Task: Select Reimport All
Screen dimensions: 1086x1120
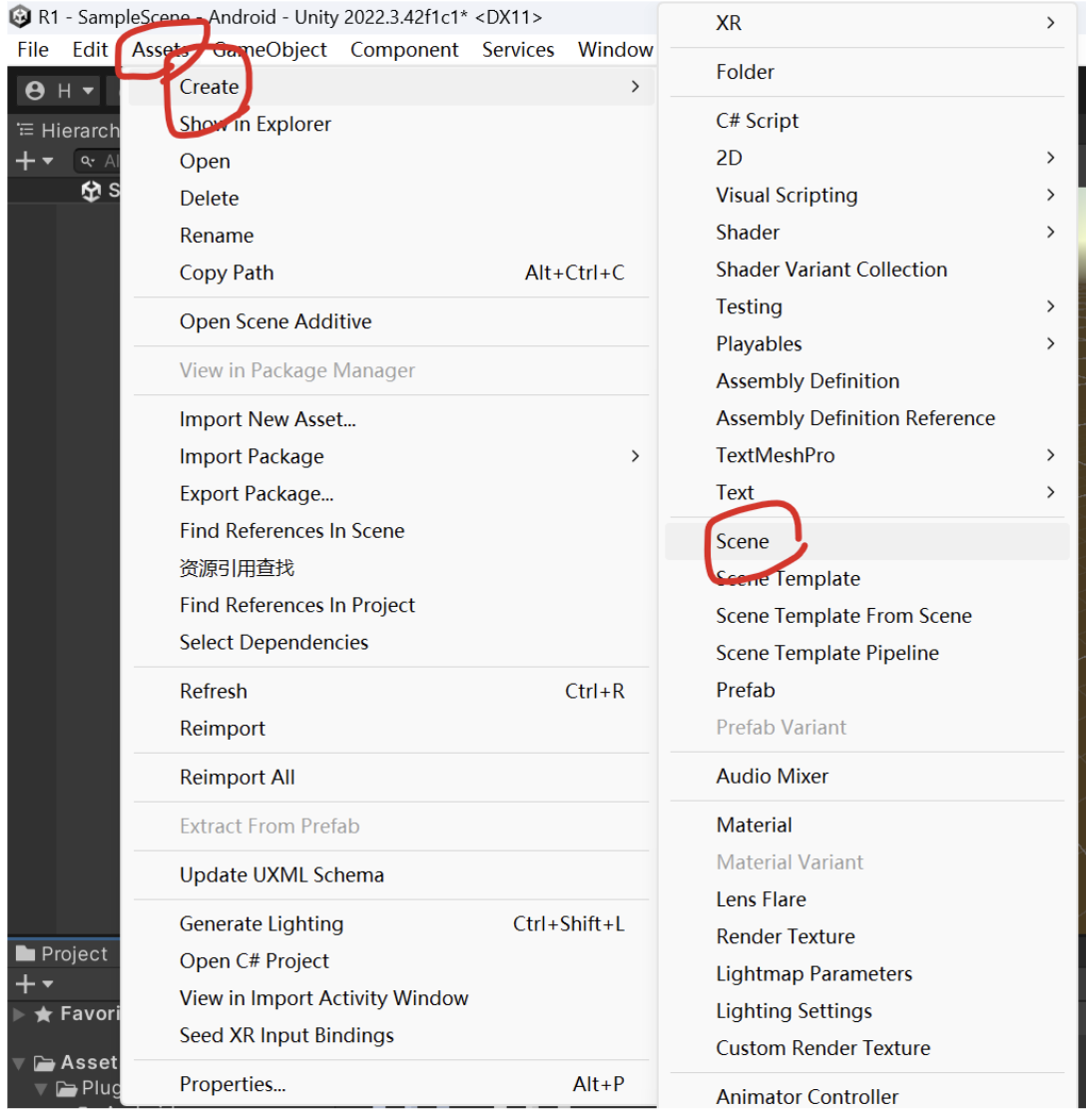Action: [x=391, y=778]
